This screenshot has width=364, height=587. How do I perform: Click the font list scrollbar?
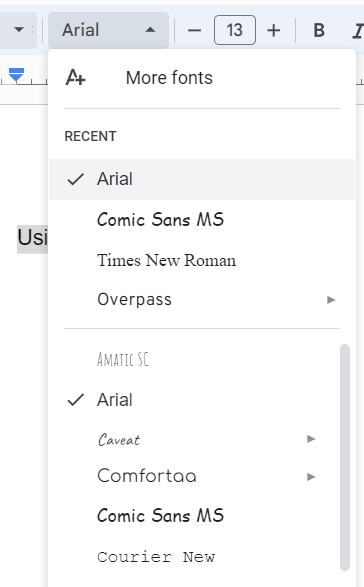click(x=345, y=457)
